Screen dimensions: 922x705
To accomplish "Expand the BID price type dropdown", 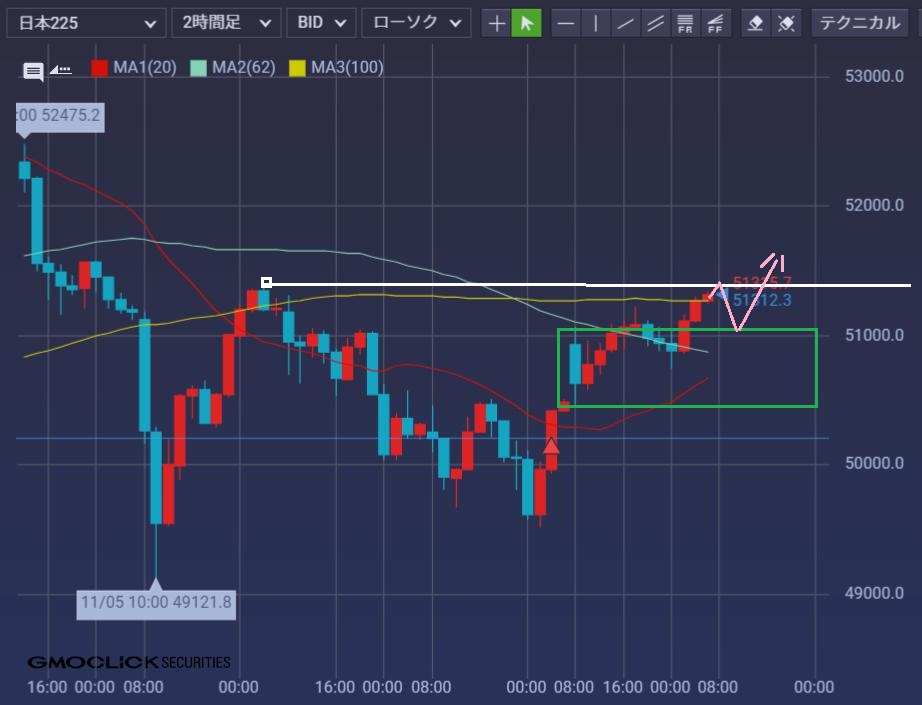I will pos(320,23).
